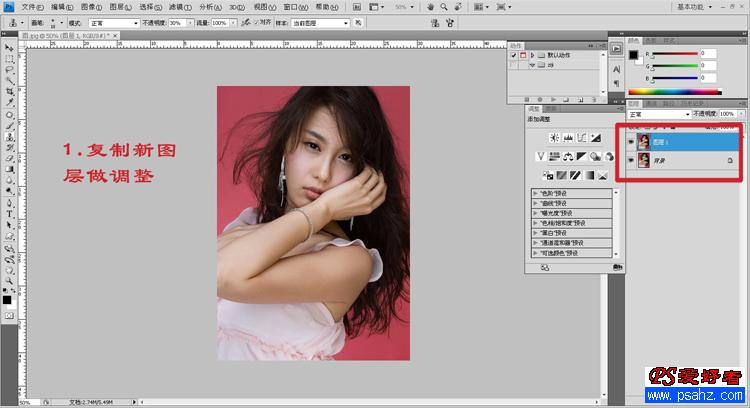
Task: Open the 图像 (Image) menu
Action: (89, 6)
